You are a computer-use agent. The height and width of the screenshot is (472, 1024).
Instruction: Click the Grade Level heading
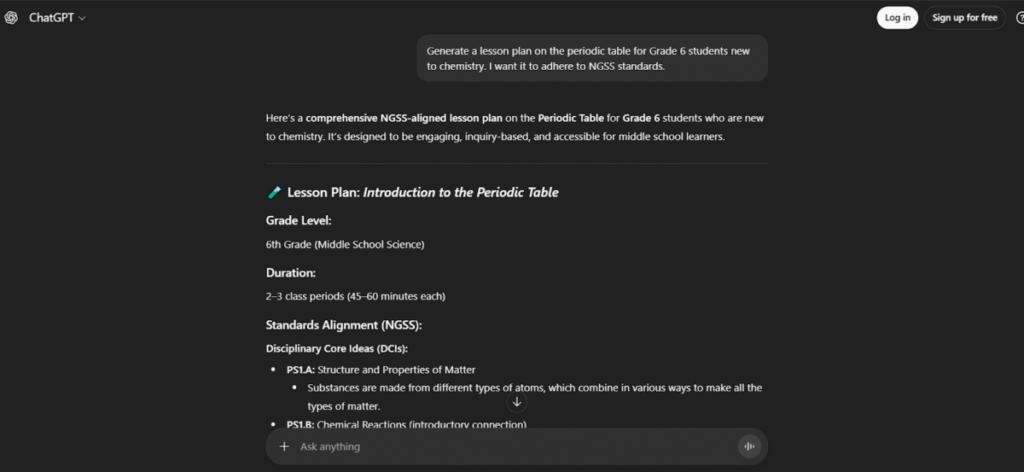pyautogui.click(x=298, y=220)
